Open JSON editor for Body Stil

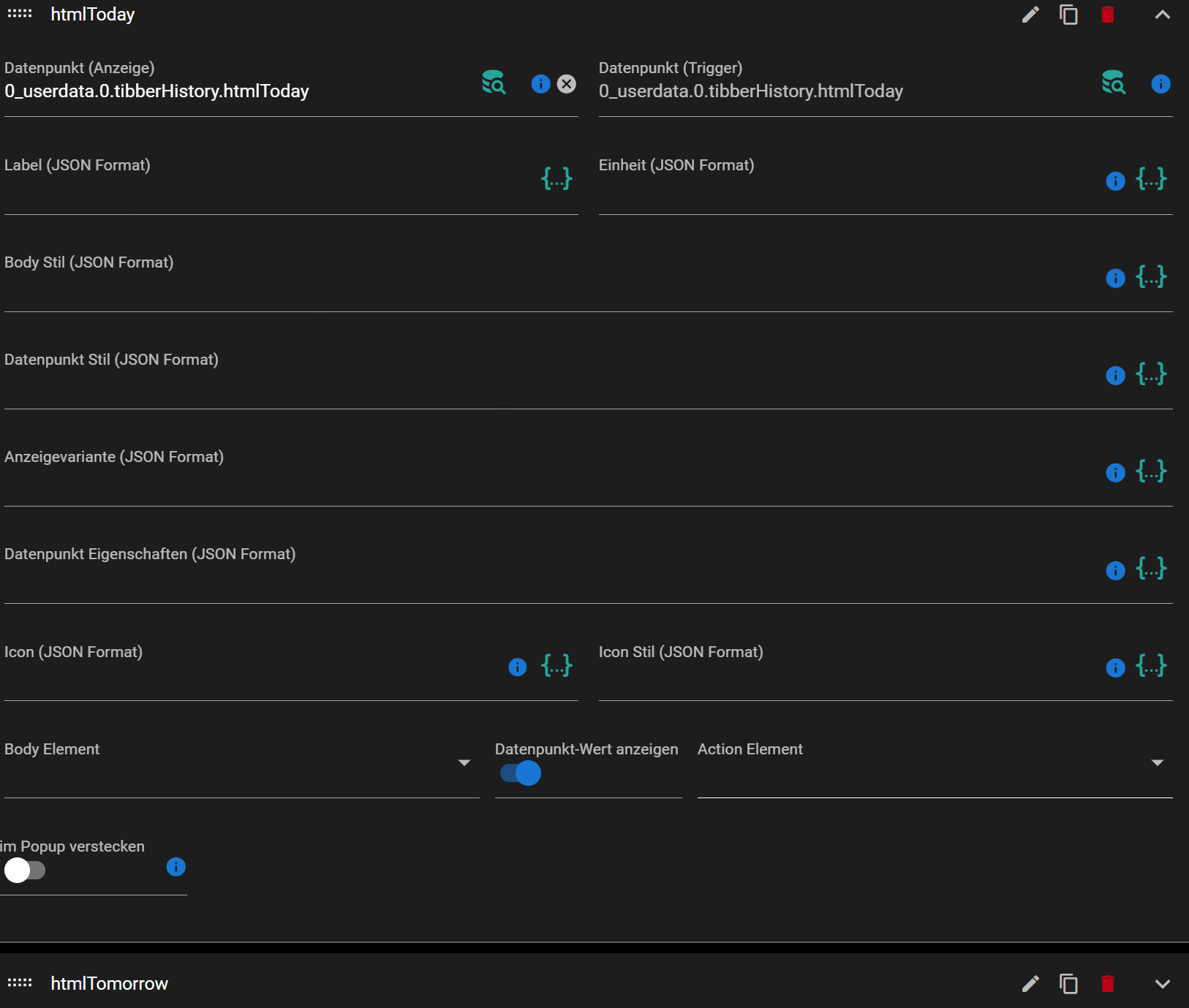coord(1152,276)
